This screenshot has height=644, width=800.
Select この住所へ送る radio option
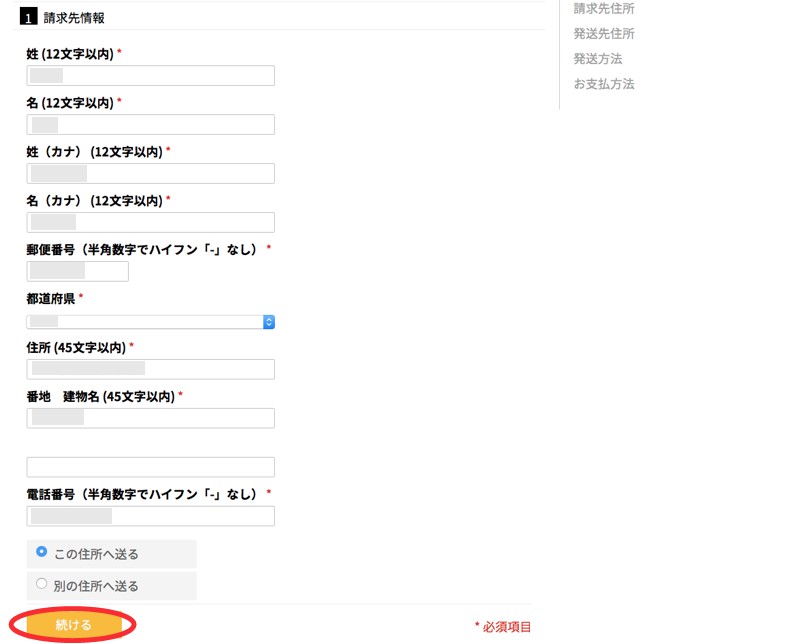[41, 552]
